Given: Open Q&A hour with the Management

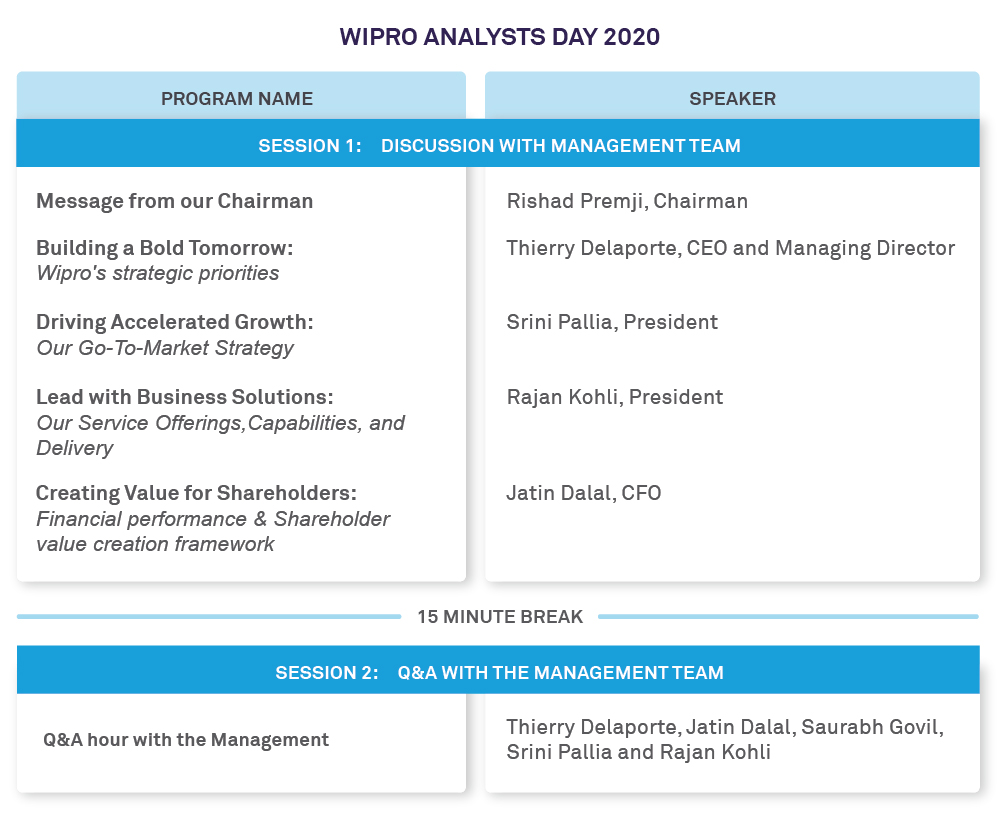Looking at the screenshot, I should [x=186, y=740].
